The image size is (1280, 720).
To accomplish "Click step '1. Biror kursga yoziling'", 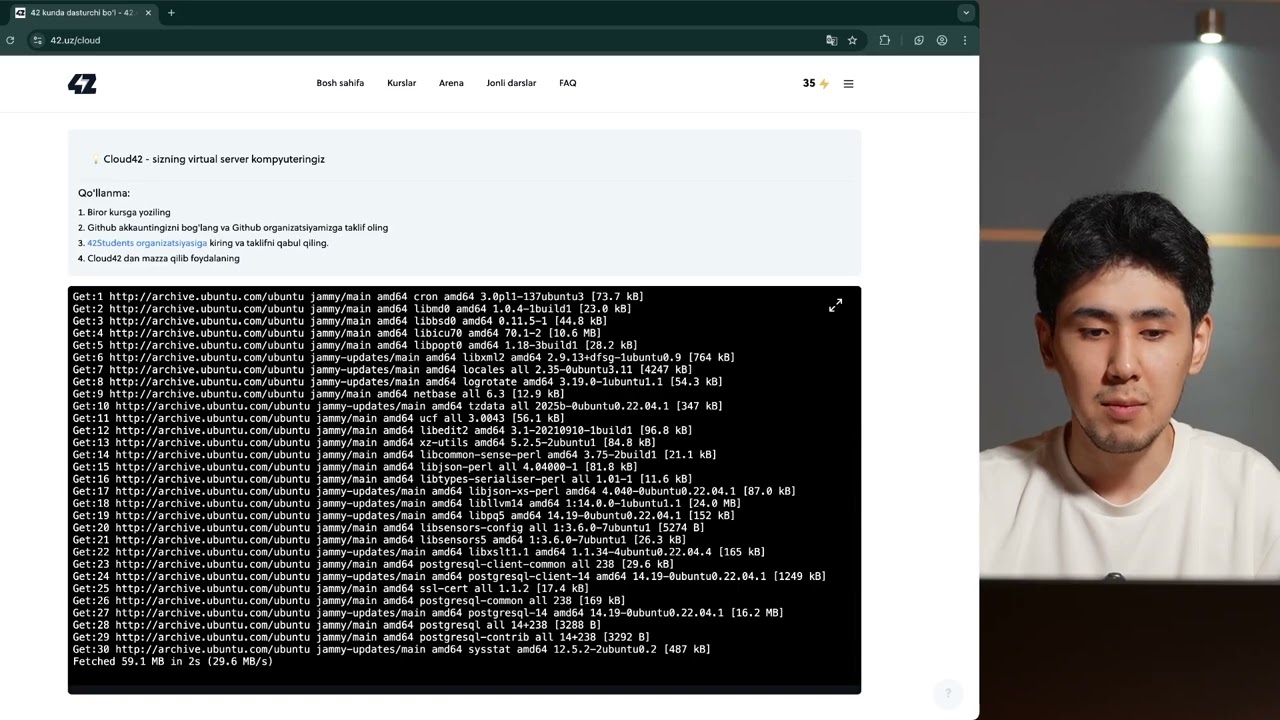I will click(124, 212).
